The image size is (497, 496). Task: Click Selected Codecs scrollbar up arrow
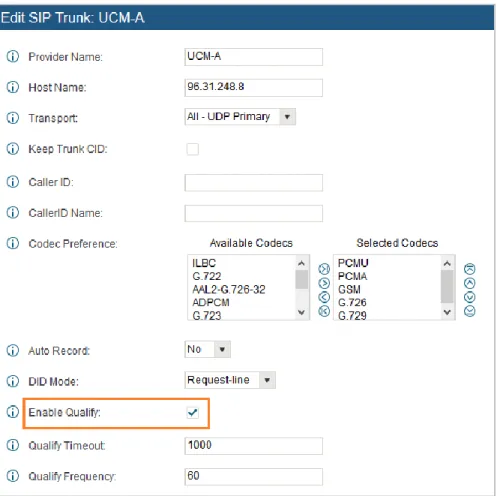tap(447, 263)
